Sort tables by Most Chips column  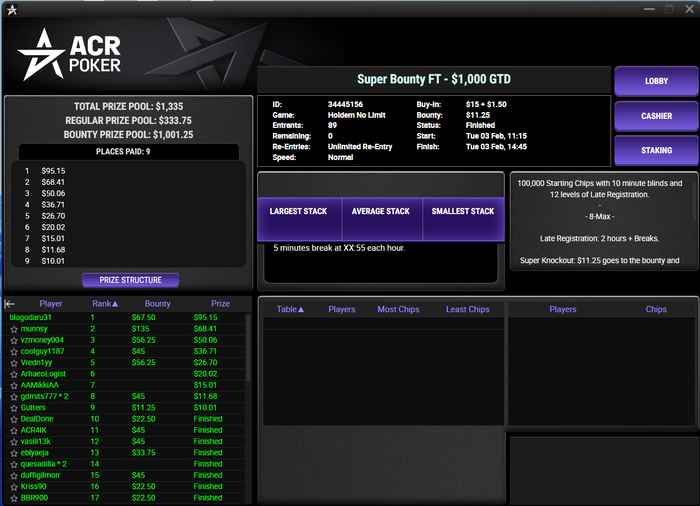pos(398,309)
